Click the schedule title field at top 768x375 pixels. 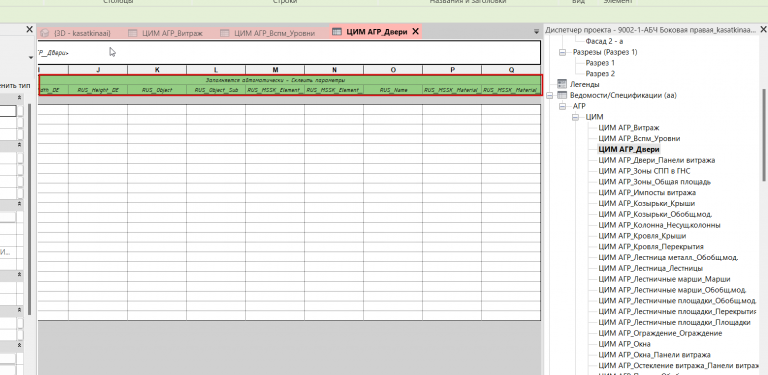point(289,52)
